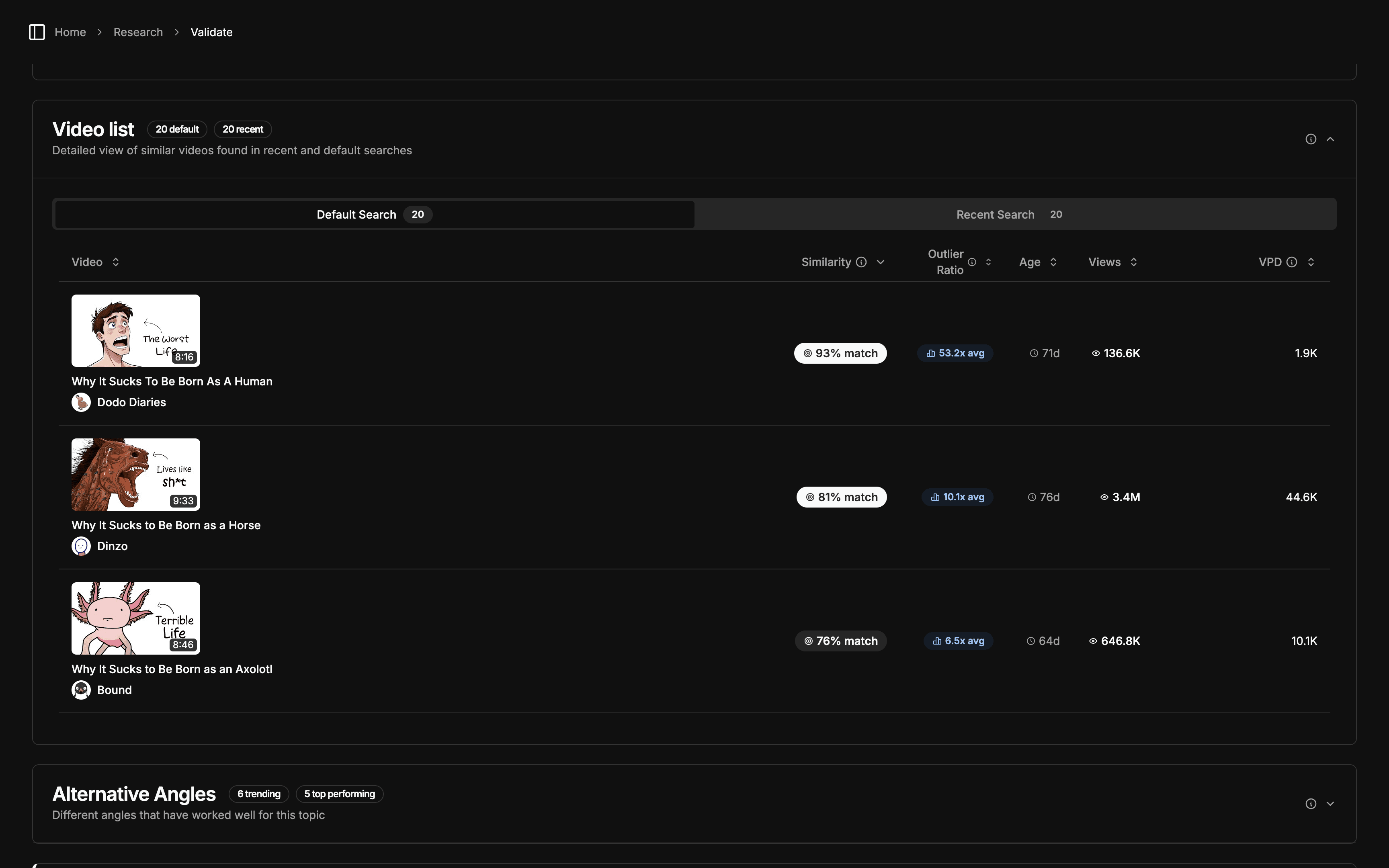Click the 3.4M views value
Viewport: 1389px width, 868px height.
(x=1120, y=497)
